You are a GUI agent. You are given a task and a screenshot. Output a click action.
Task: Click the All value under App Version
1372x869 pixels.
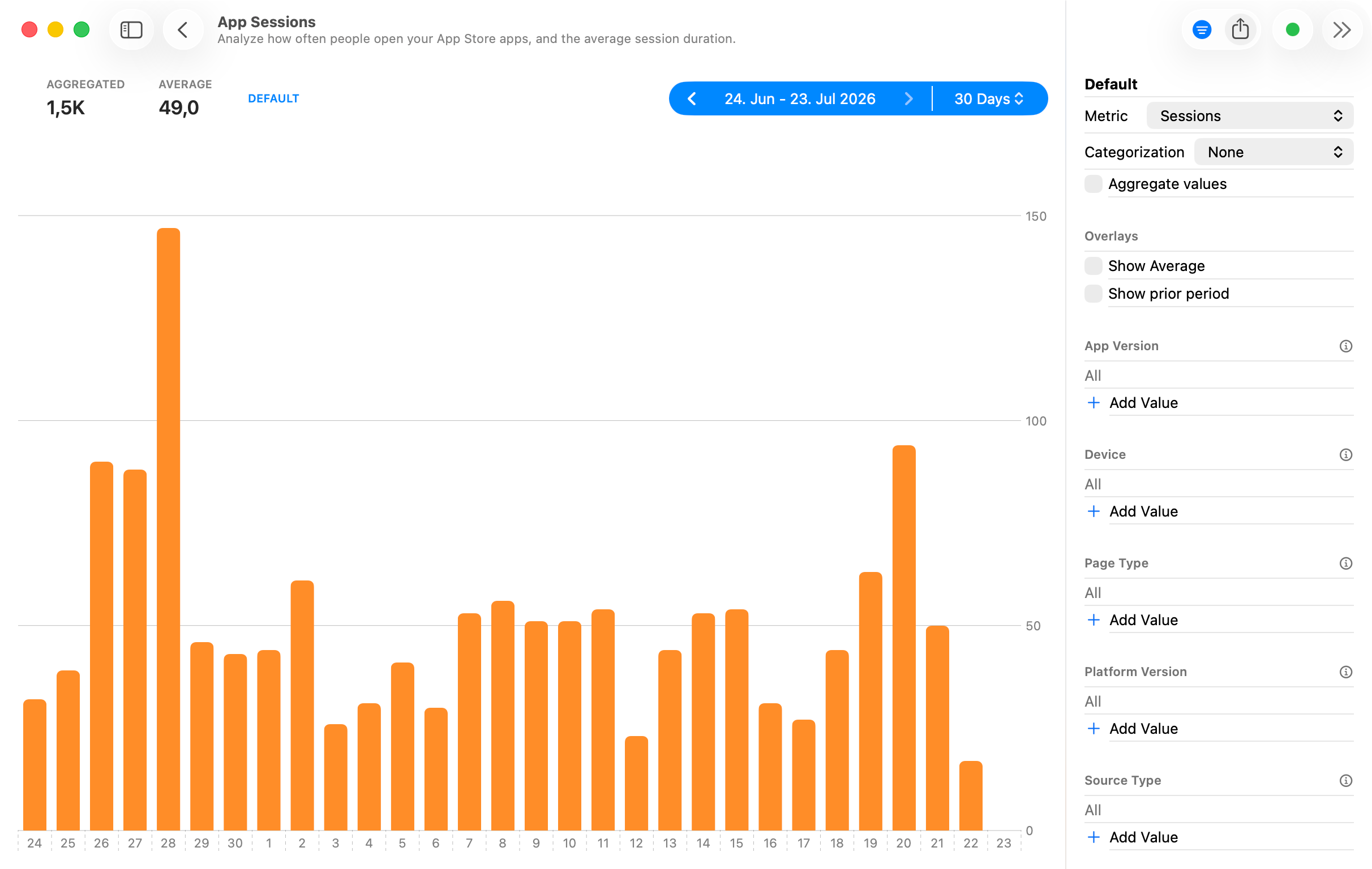coord(1093,376)
